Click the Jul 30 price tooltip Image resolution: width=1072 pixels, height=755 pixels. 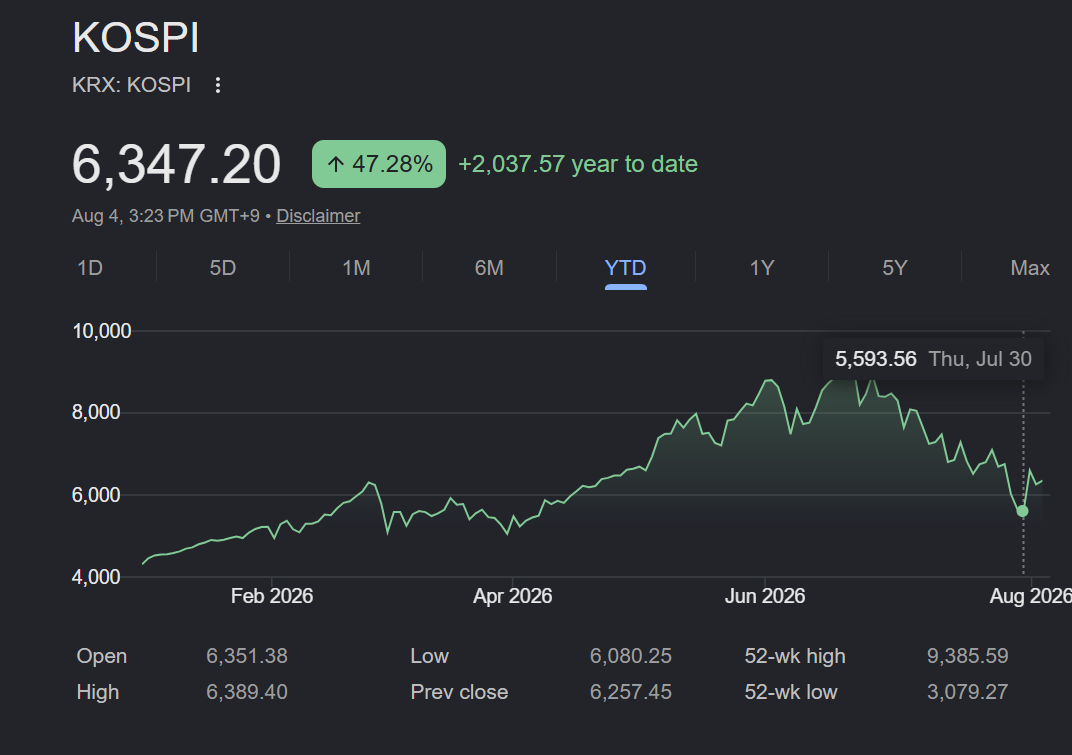[x=933, y=359]
